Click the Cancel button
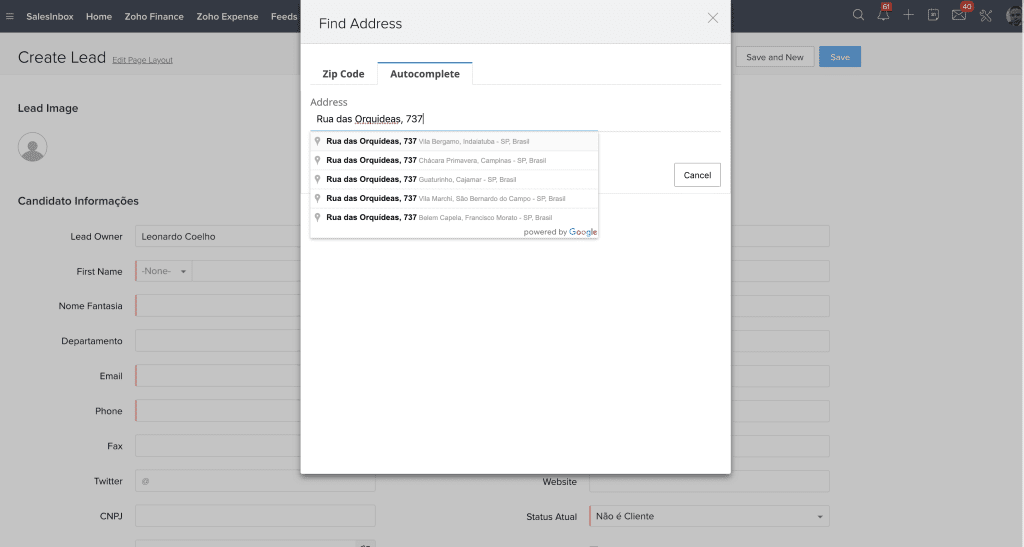This screenshot has height=547, width=1024. [x=697, y=175]
